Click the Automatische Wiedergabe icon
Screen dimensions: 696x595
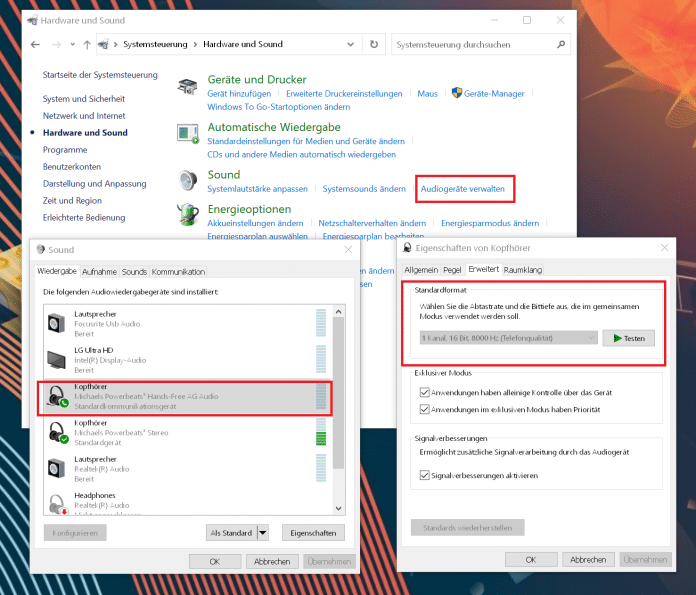[x=188, y=134]
